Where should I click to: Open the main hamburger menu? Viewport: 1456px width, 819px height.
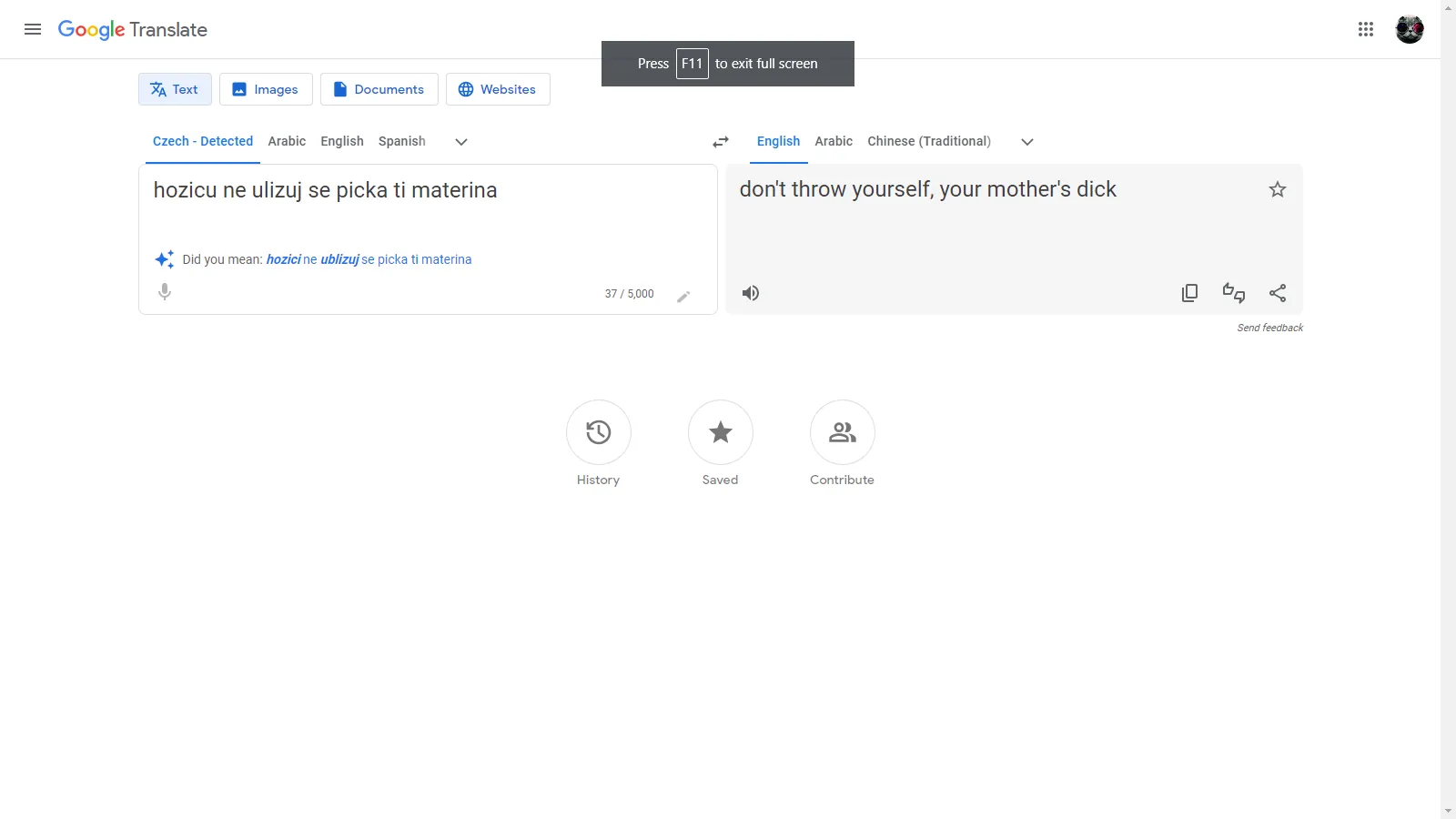[x=33, y=29]
